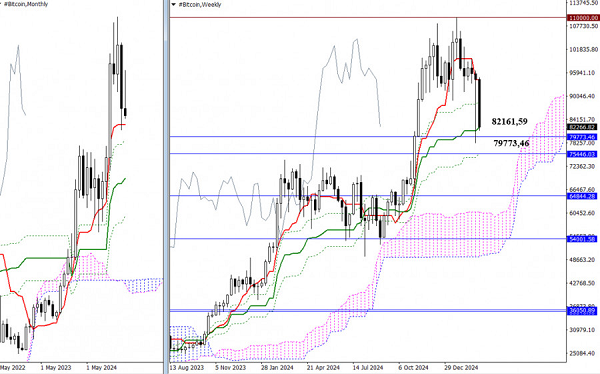The image size is (600, 374).
Task: Click the 5 Nov 2023 date label
Action: [x=230, y=368]
